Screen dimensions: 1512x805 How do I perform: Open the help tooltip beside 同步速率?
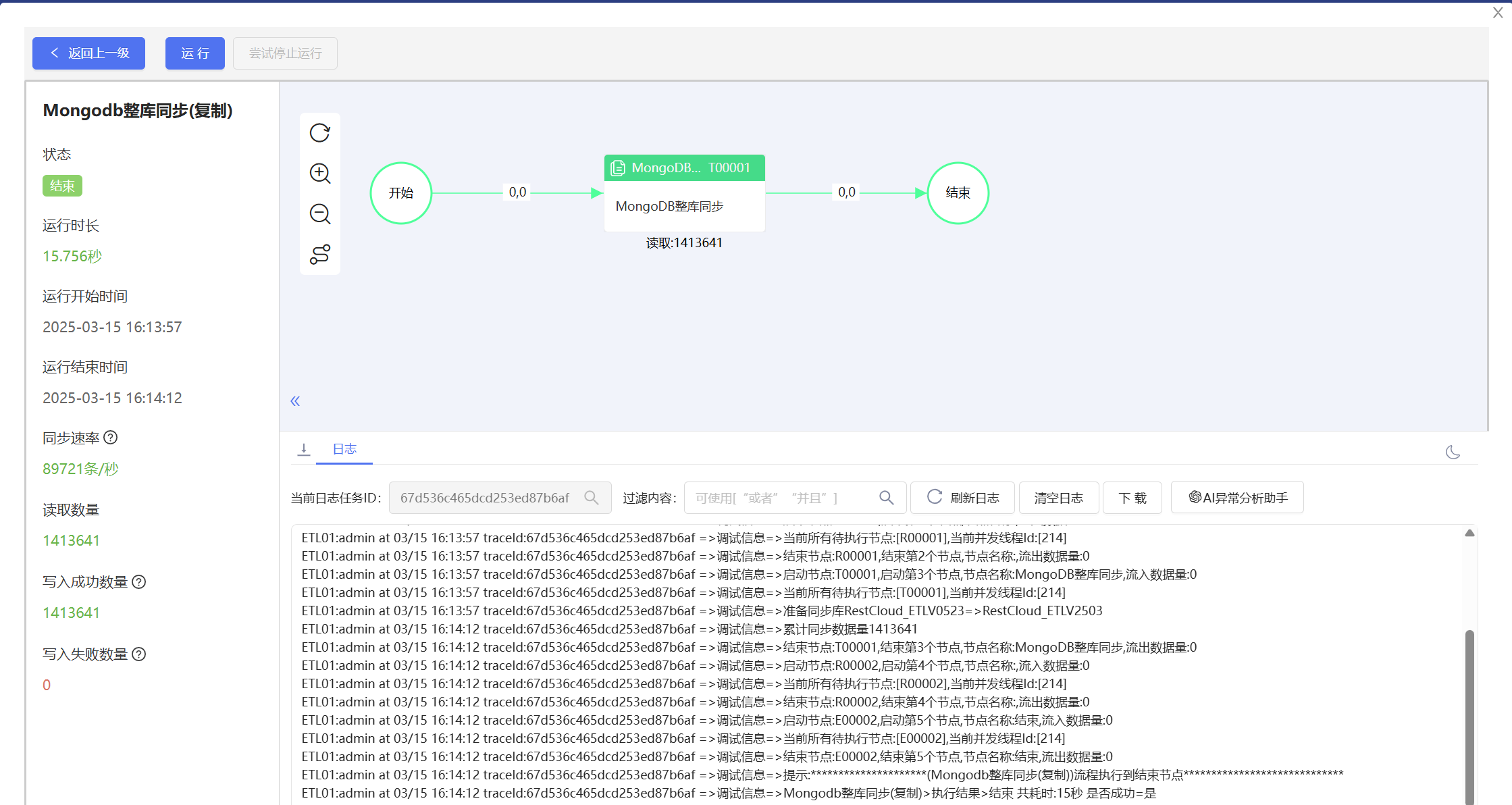(110, 438)
